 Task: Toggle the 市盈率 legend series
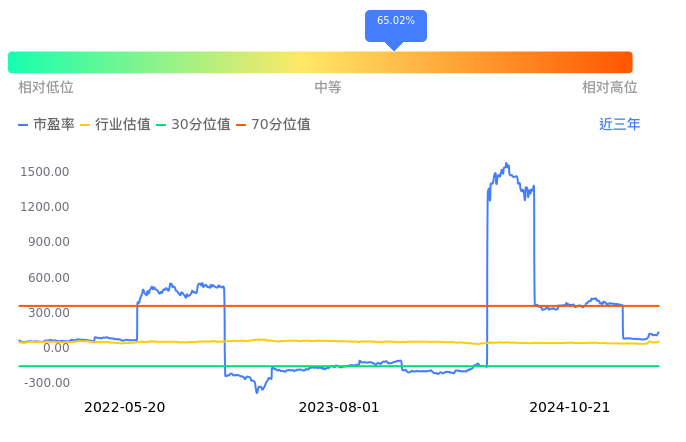[46, 125]
